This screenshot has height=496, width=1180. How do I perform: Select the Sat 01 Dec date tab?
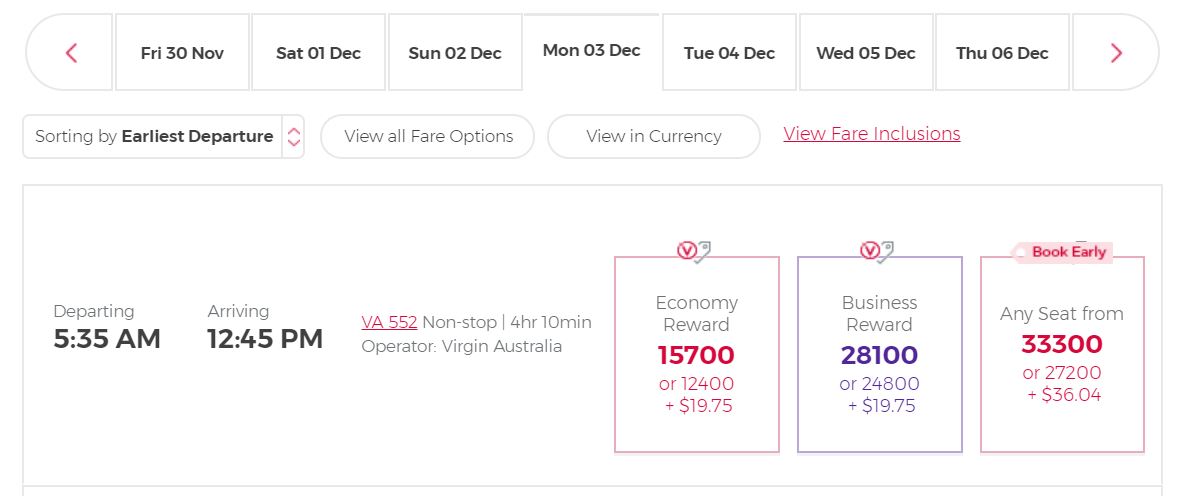[318, 53]
